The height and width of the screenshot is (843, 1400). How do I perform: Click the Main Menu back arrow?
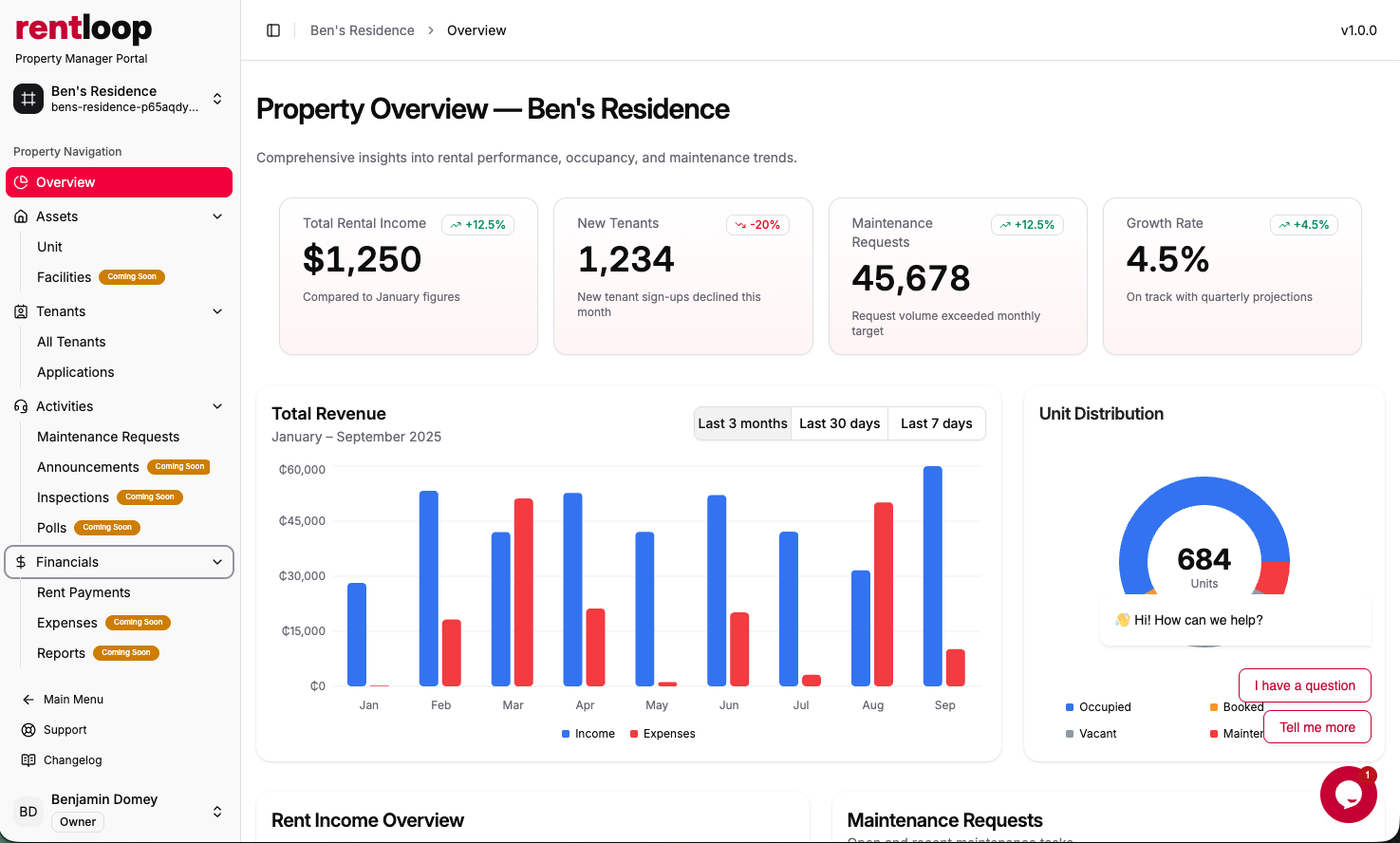pyautogui.click(x=28, y=700)
